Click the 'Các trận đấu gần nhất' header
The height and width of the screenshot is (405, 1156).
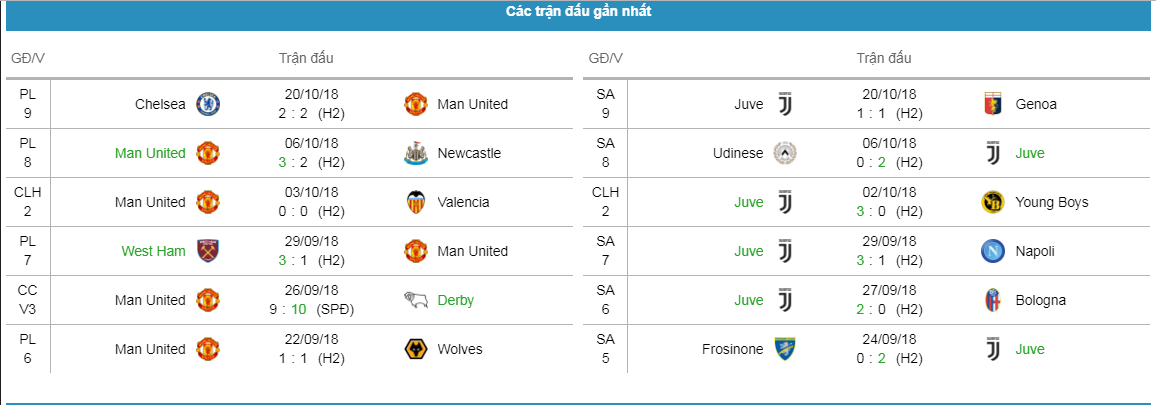click(579, 12)
